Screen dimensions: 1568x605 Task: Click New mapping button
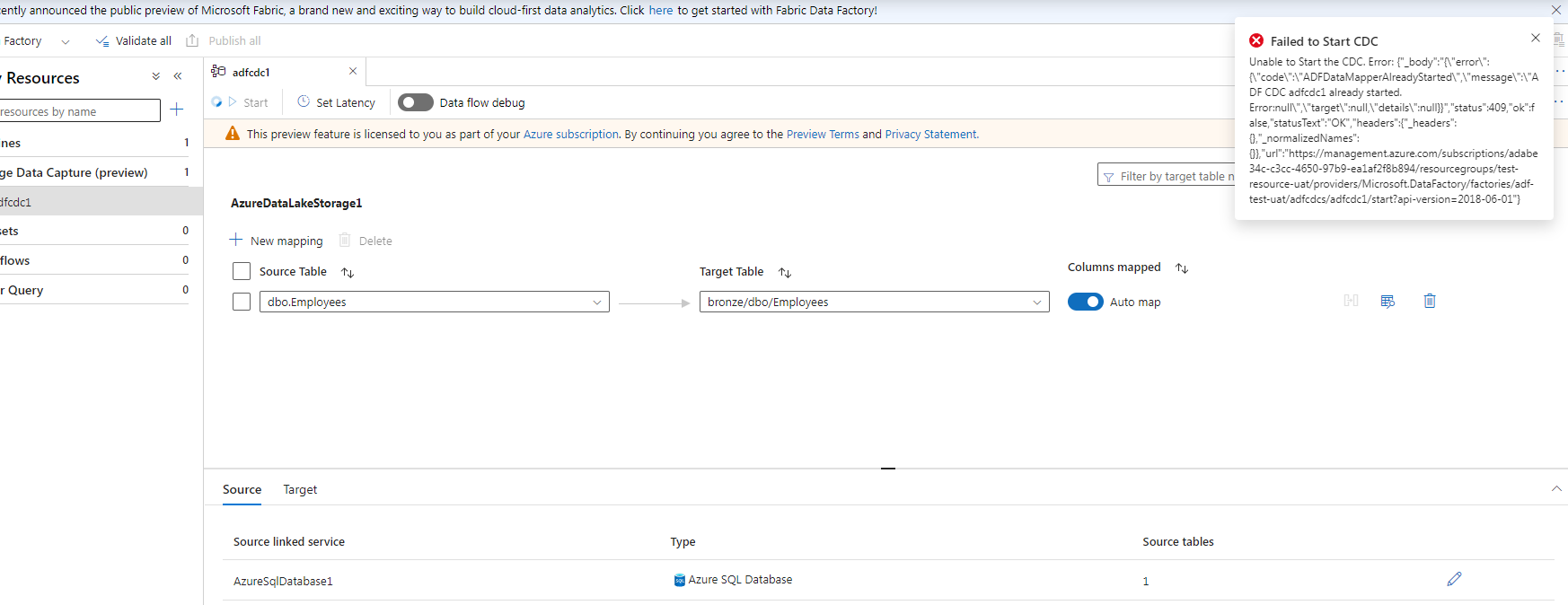coord(276,241)
